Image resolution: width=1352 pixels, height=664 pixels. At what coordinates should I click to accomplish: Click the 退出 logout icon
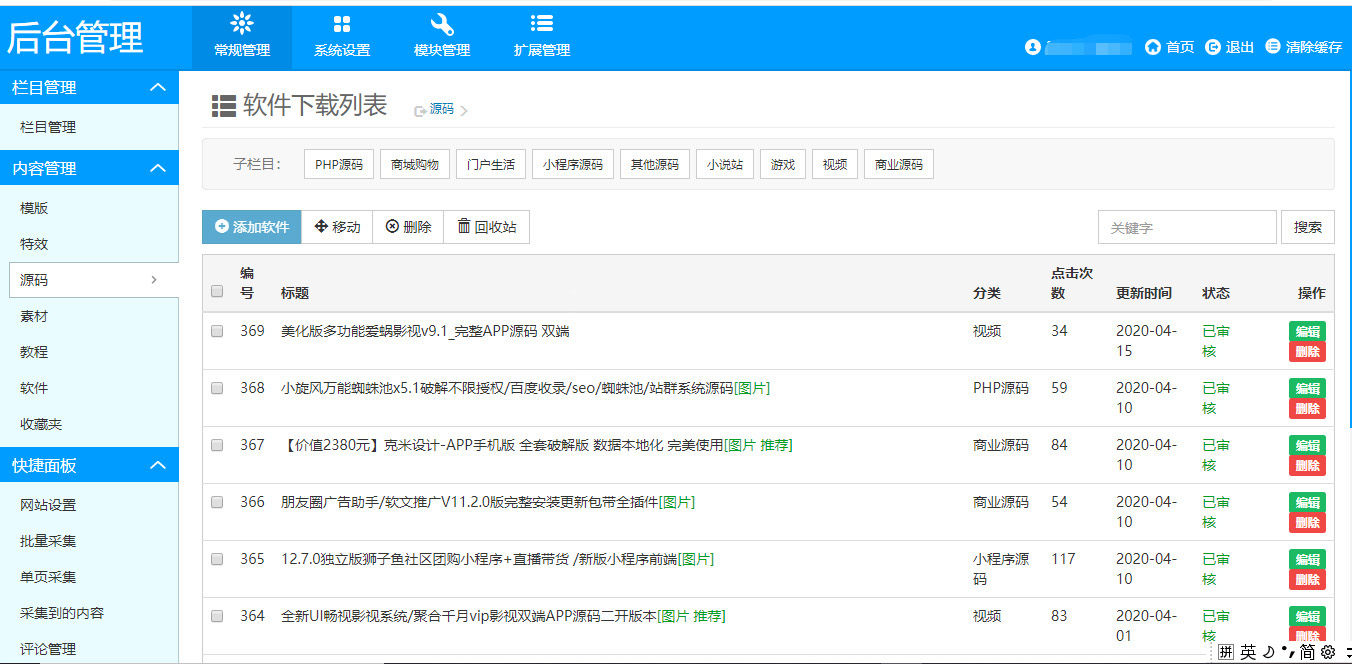tap(1213, 47)
